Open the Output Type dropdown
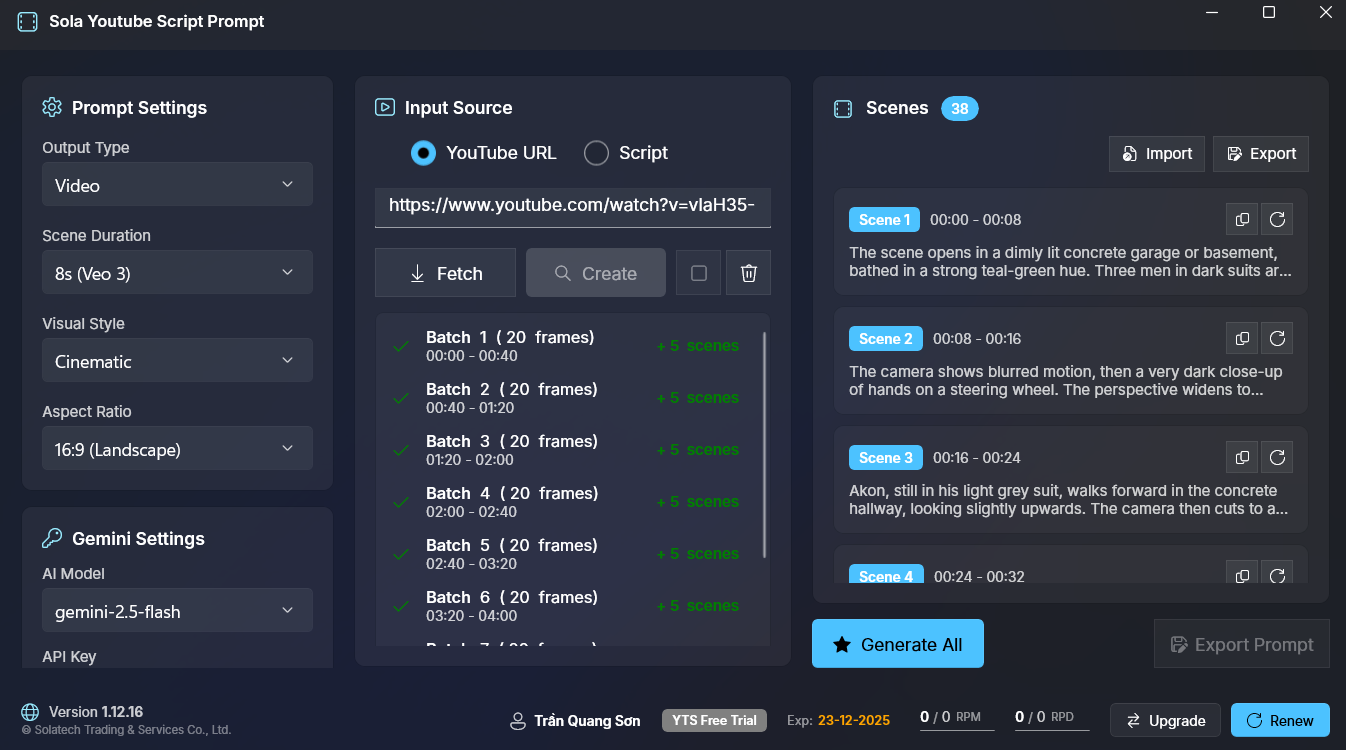 (177, 185)
